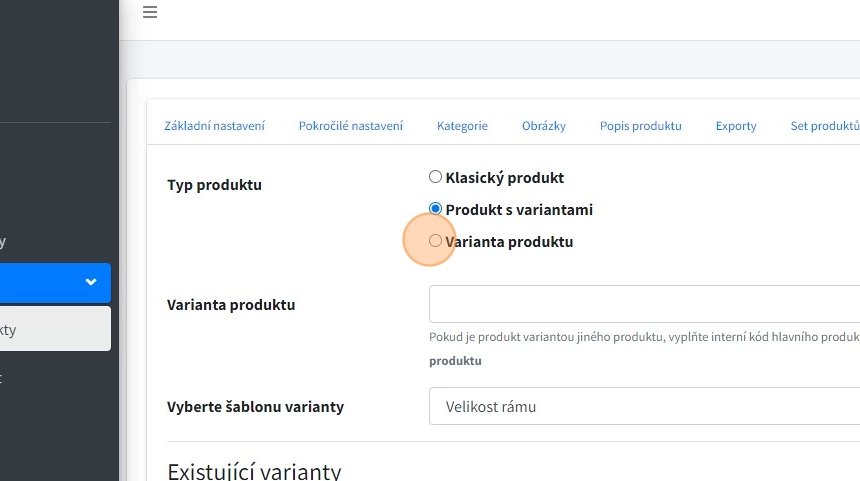Toggle the hamburger sidebar menu
Viewport: 860px width, 481px height.
(150, 13)
